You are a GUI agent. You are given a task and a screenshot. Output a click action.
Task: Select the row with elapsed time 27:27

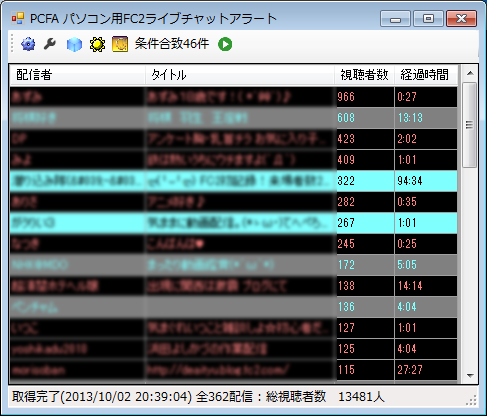[x=234, y=370]
